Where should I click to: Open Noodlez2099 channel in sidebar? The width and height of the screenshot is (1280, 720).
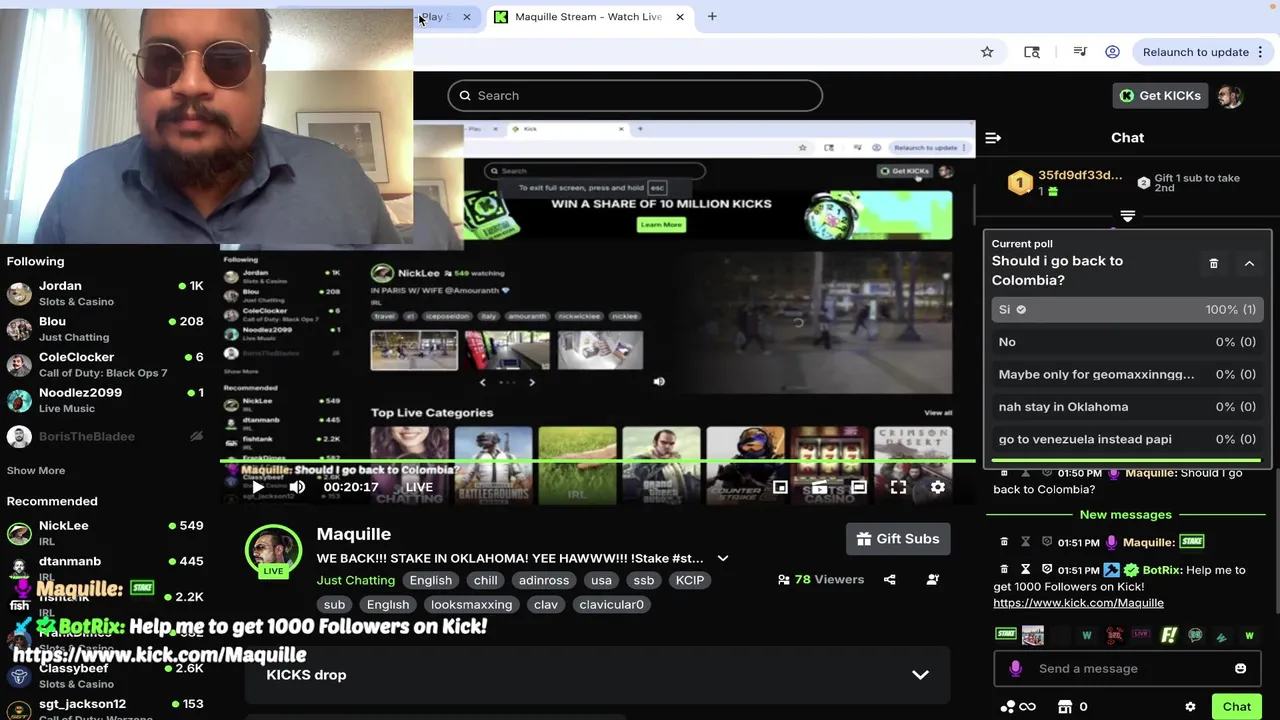click(105, 400)
